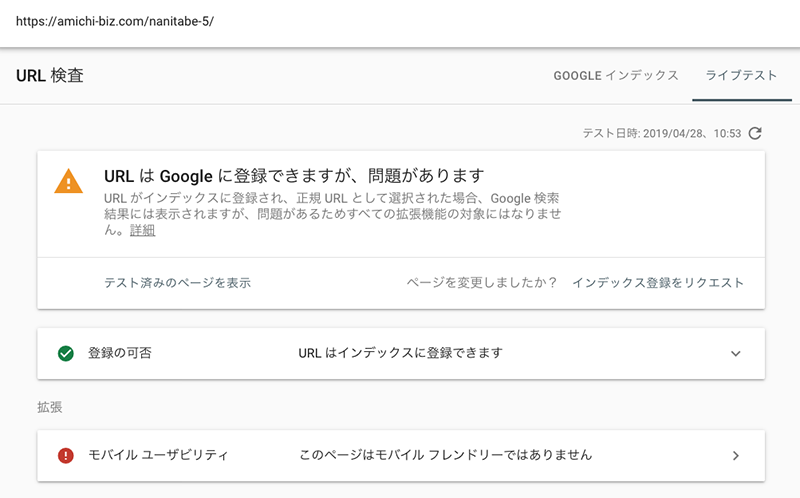This screenshot has width=800, height=498.
Task: Click the red error icon for mobile usability
Action: pyautogui.click(x=66, y=455)
